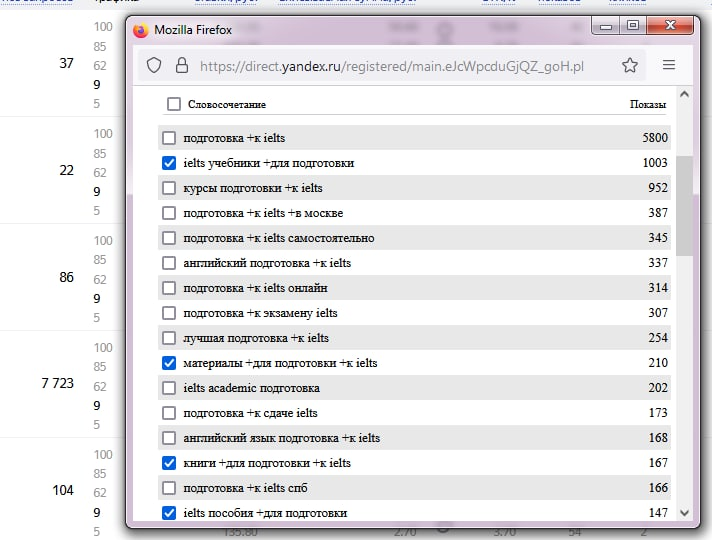Click 37 in the background table
The height and width of the screenshot is (540, 712).
pyautogui.click(x=66, y=63)
